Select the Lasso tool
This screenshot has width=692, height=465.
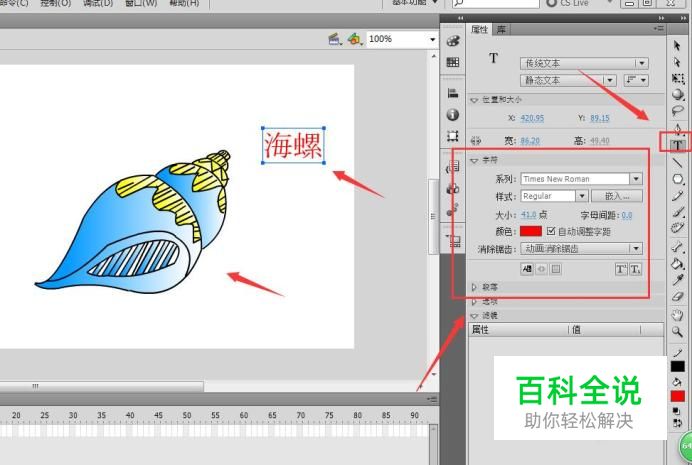point(677,111)
